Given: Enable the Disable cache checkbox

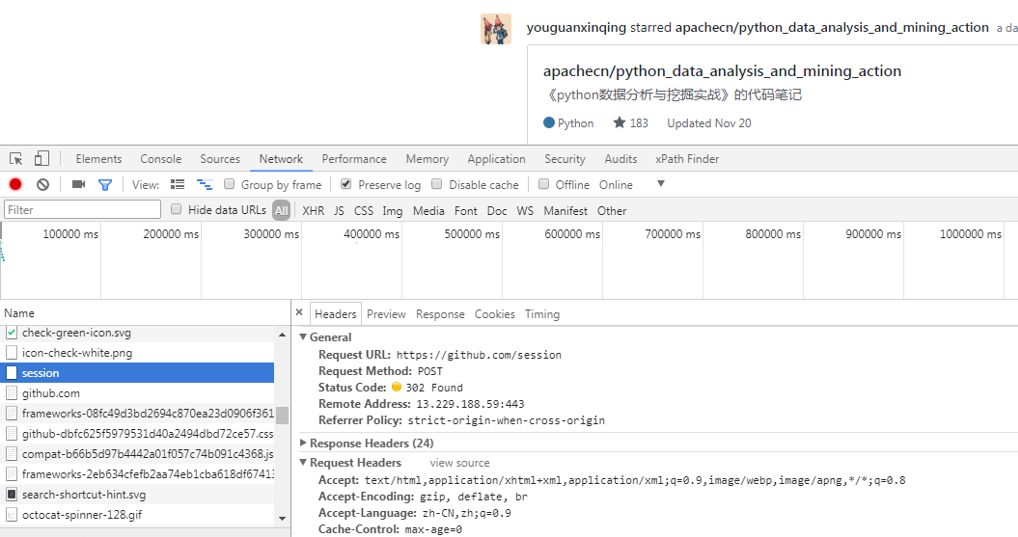Looking at the screenshot, I should [437, 184].
